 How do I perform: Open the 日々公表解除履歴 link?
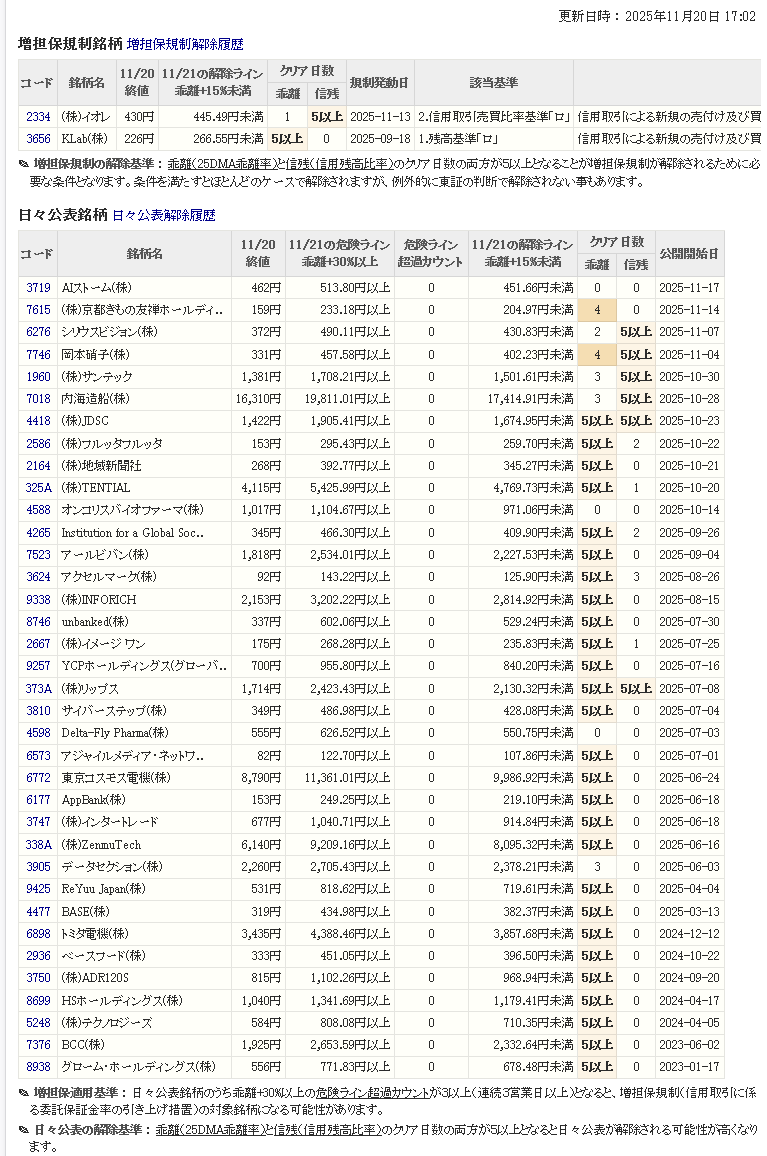[163, 215]
